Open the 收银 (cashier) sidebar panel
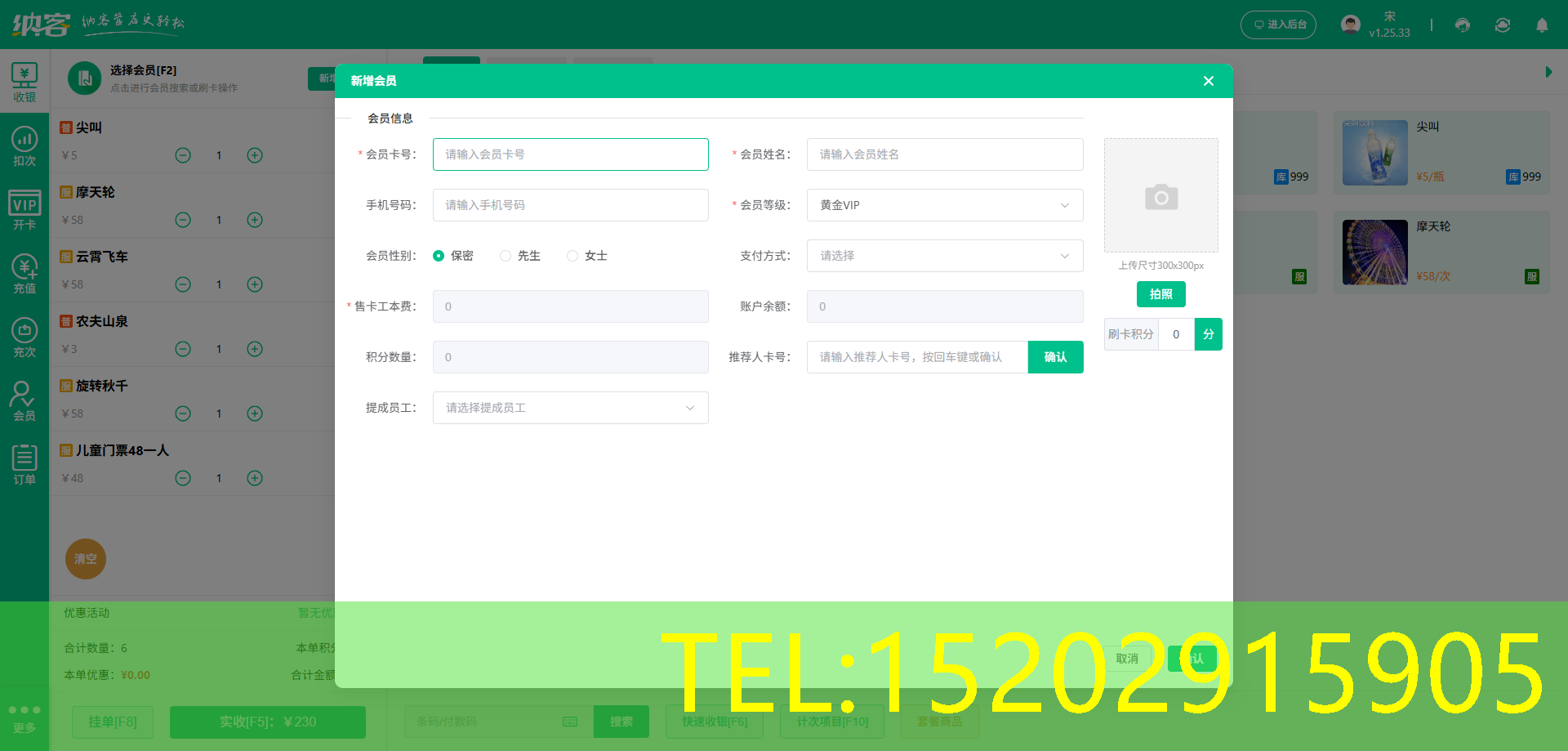 point(24,80)
